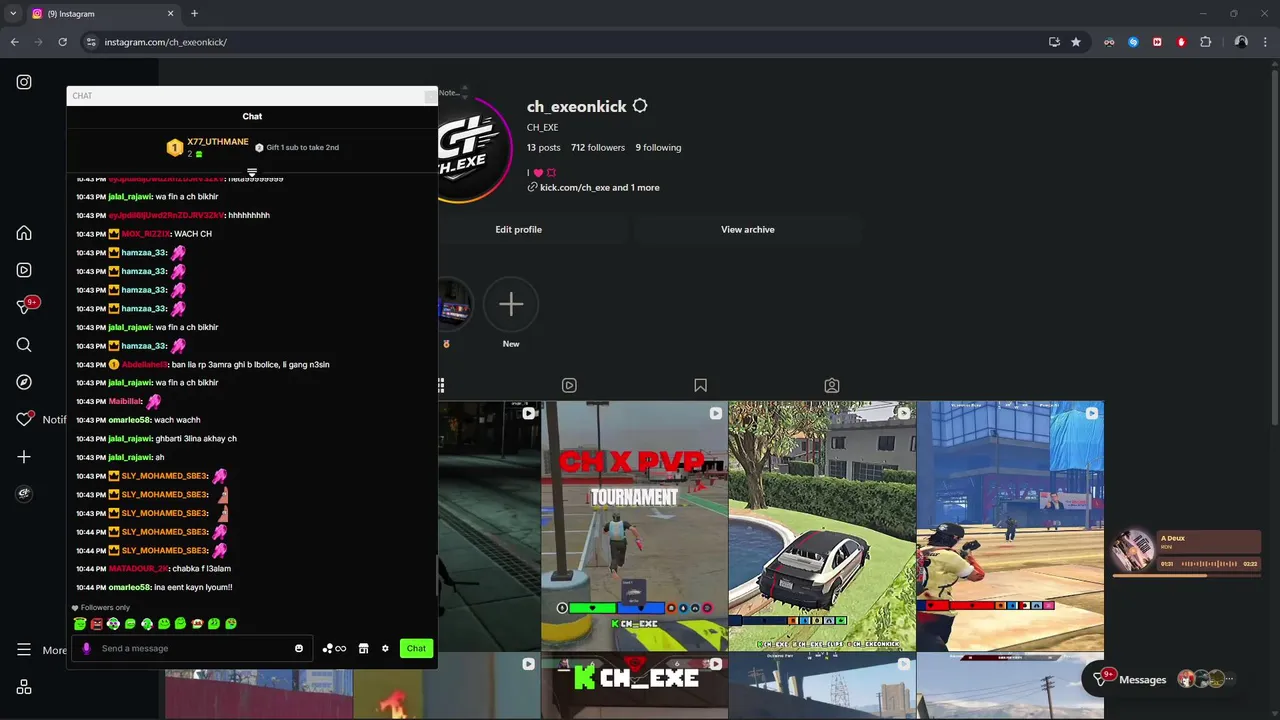Go back to previous page

pos(14,42)
